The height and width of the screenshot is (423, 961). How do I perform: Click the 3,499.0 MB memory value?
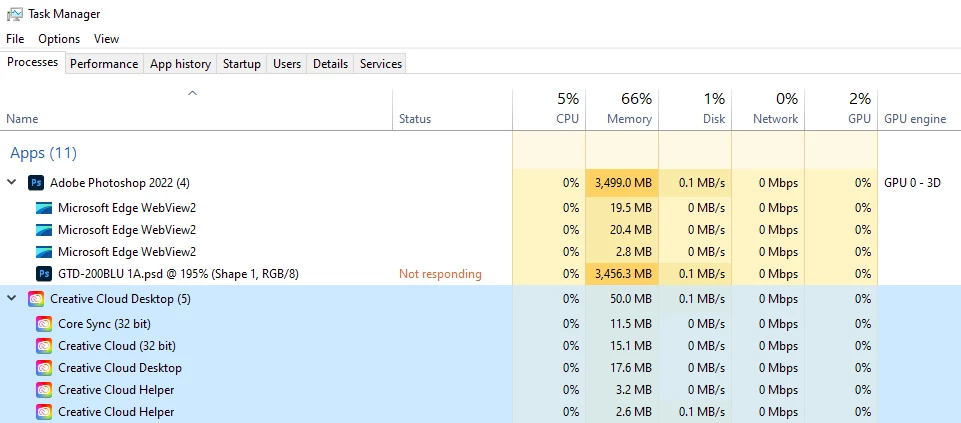click(623, 183)
